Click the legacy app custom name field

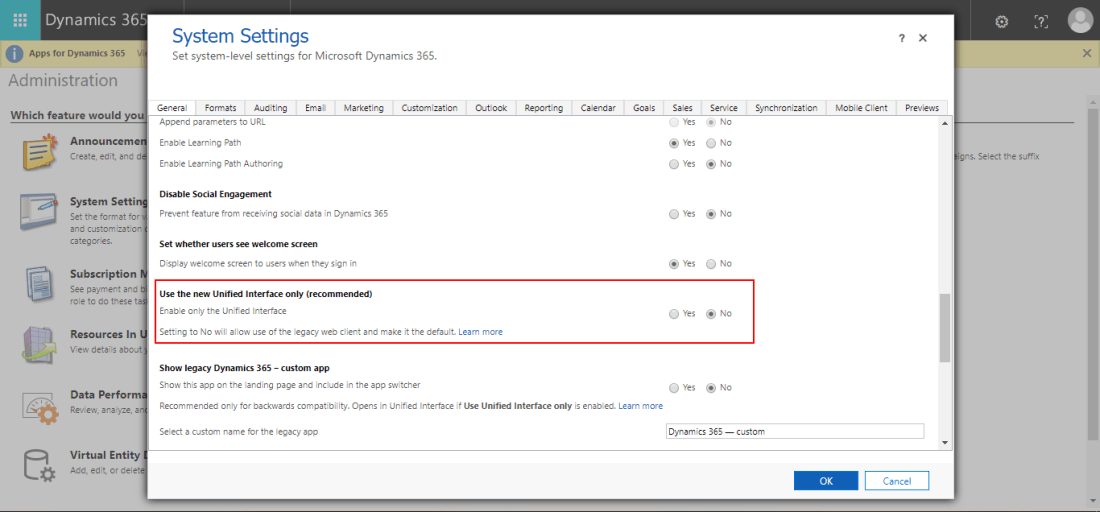pyautogui.click(x=794, y=432)
